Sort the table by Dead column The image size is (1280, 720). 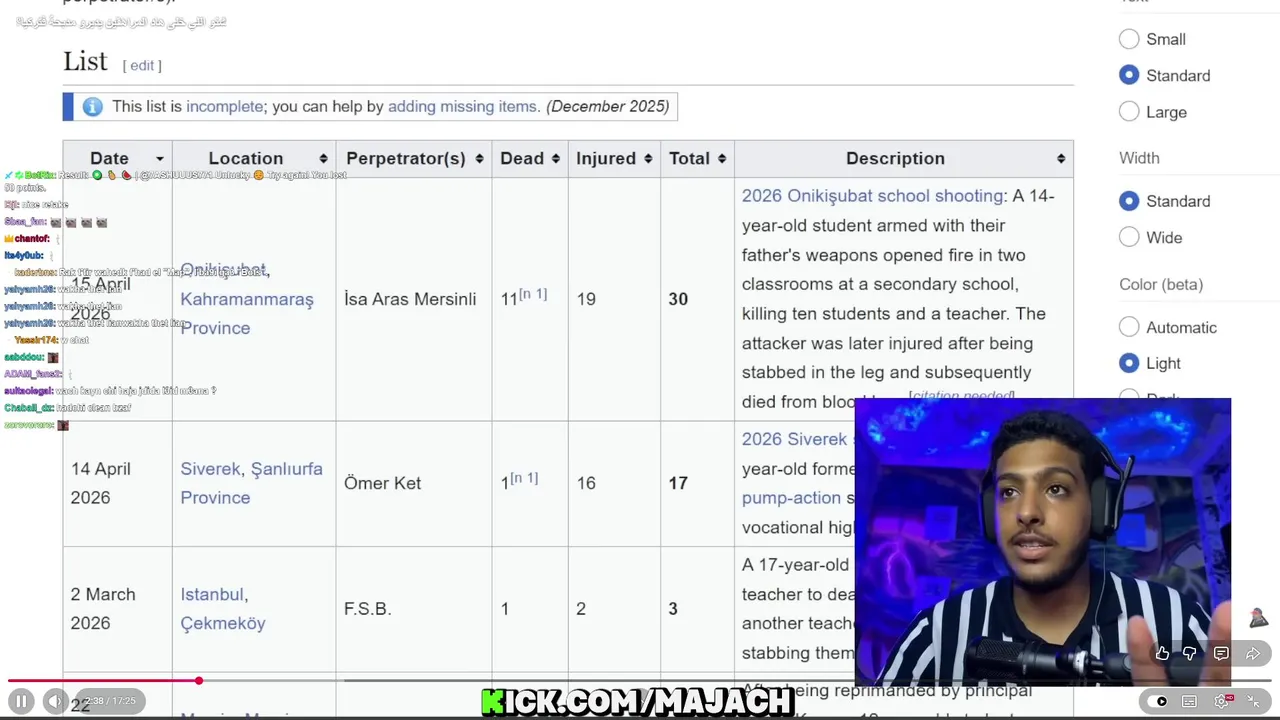(x=530, y=158)
